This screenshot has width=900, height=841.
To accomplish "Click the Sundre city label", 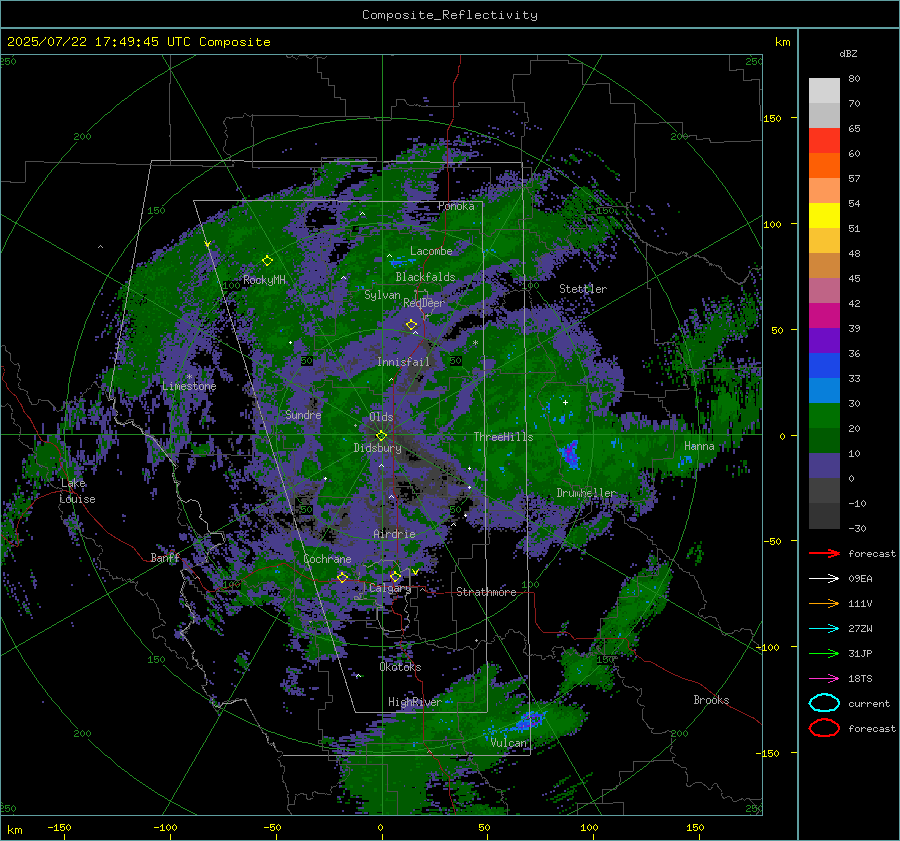I will click(x=303, y=414).
